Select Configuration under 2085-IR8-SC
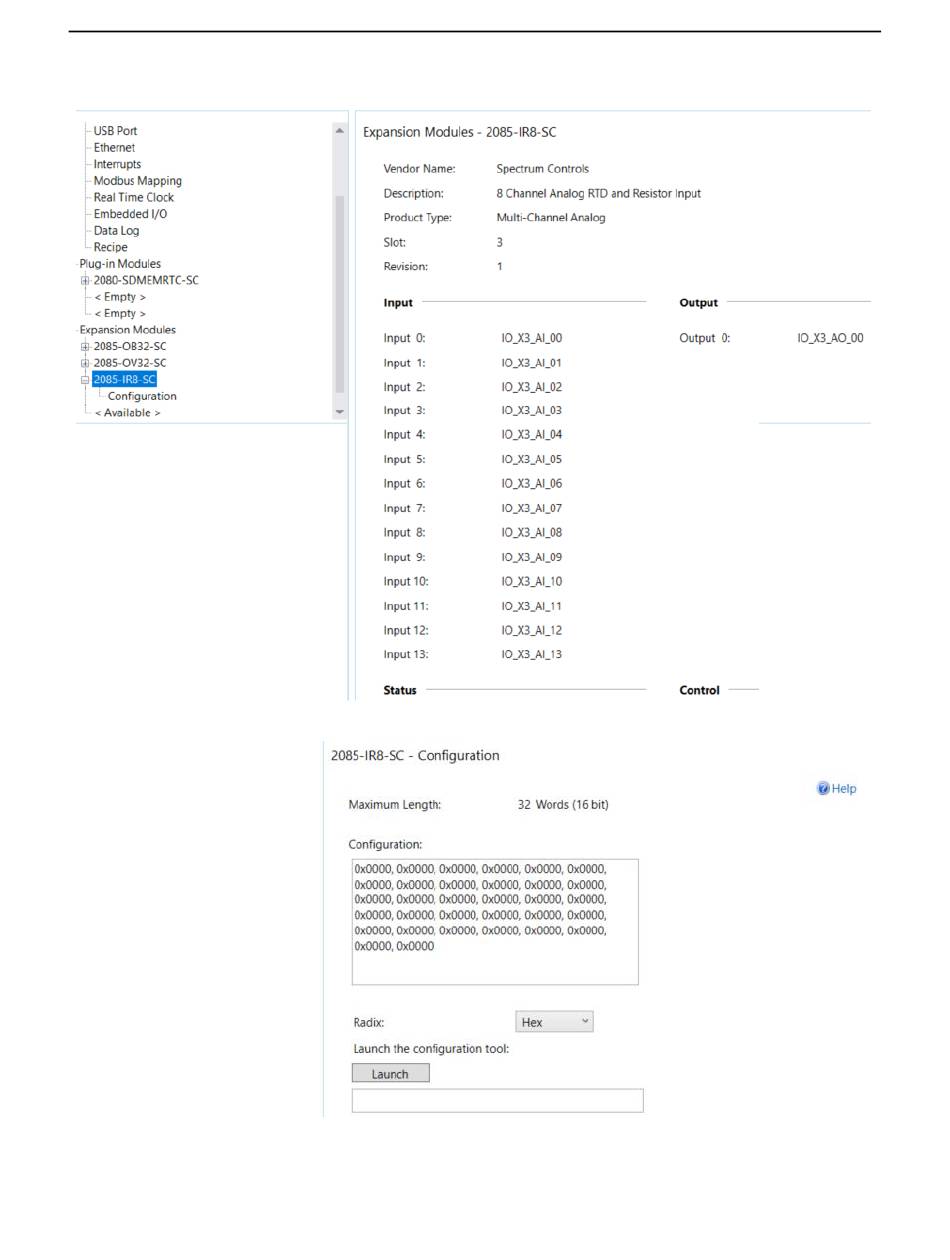The height and width of the screenshot is (1260, 950). 141,396
